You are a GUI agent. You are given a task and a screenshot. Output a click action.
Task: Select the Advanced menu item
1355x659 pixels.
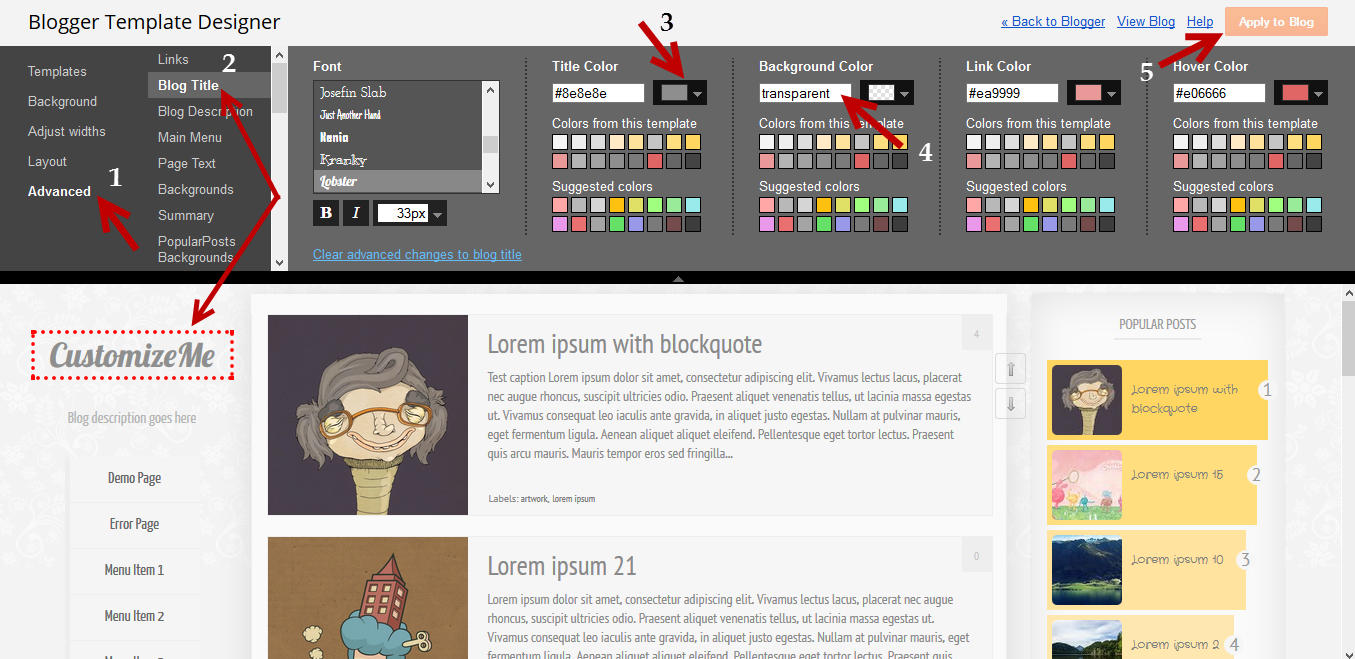pos(59,191)
